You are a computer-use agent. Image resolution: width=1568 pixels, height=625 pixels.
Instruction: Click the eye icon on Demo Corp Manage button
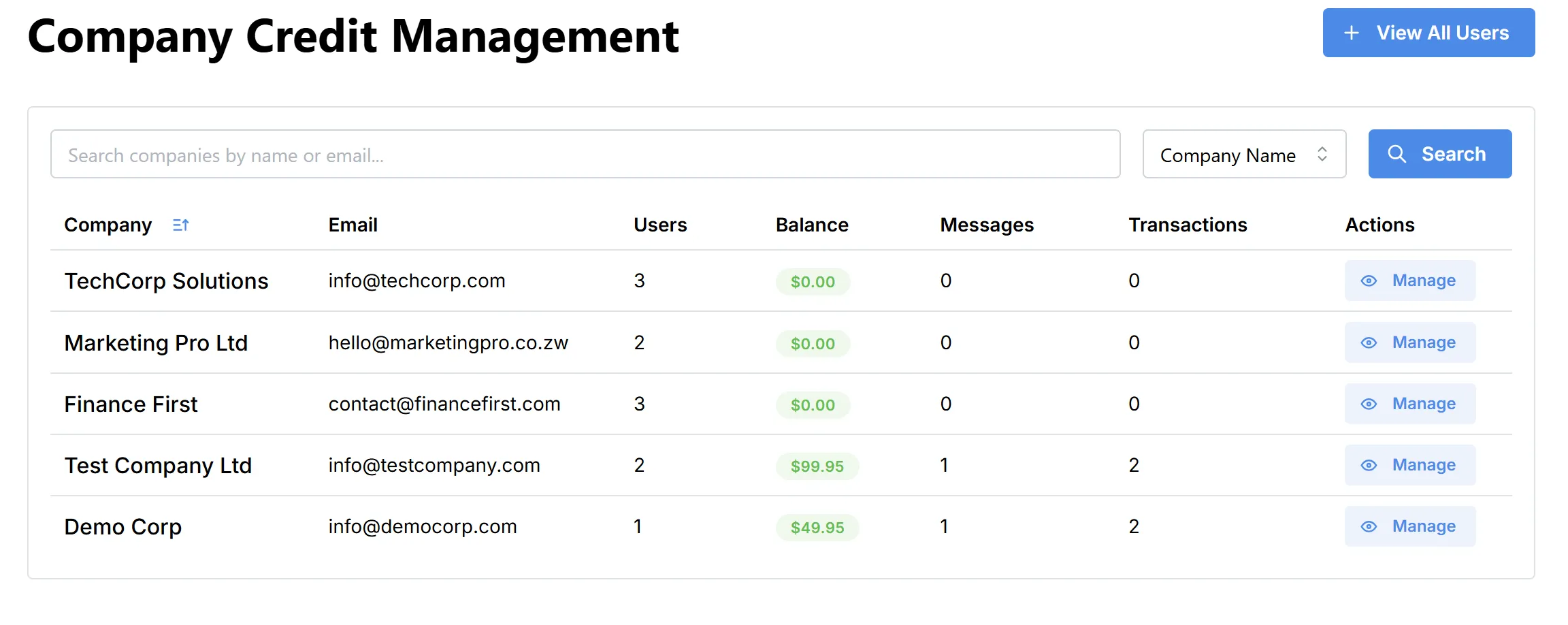click(1369, 526)
